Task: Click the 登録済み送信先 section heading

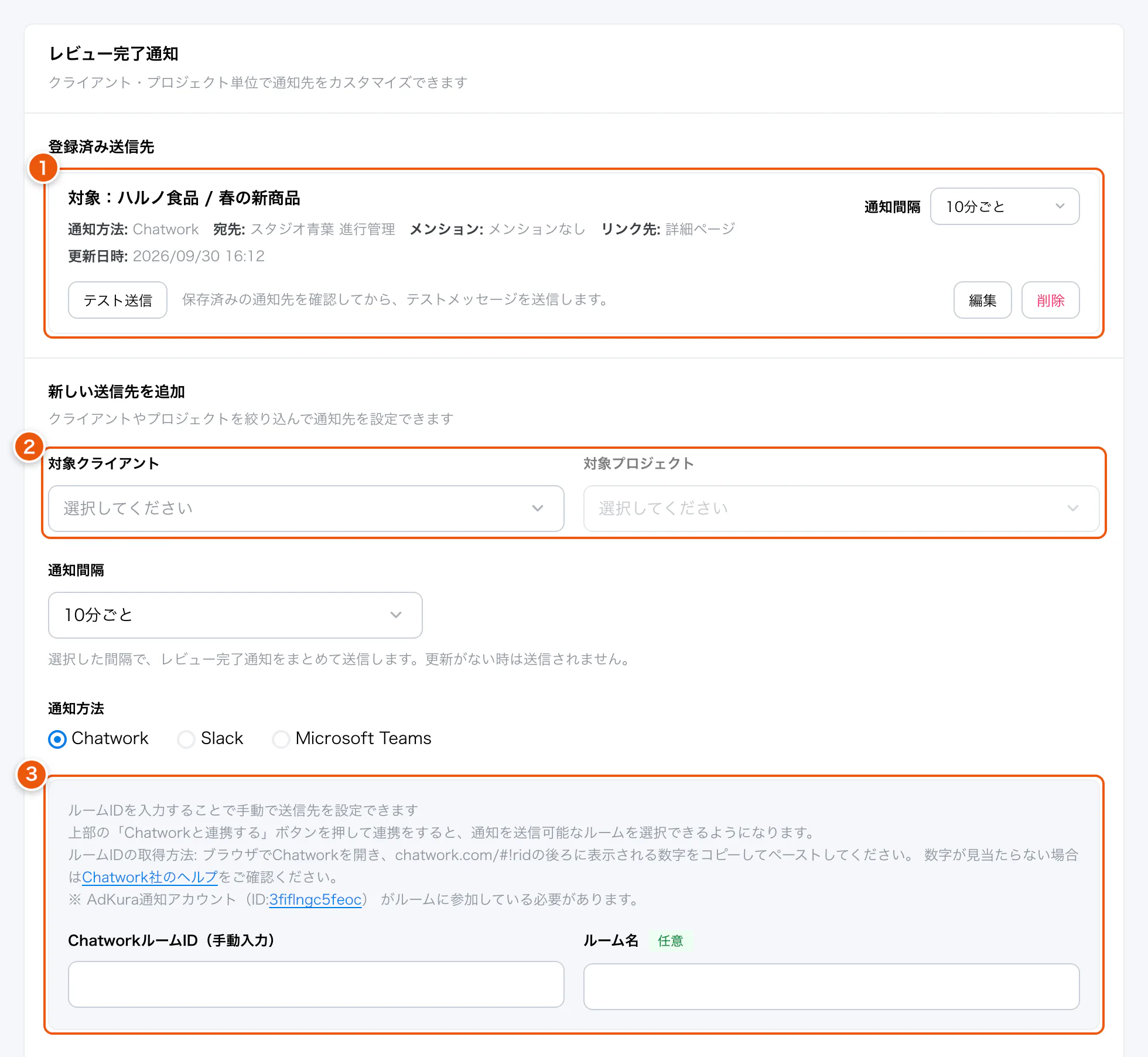Action: point(101,146)
